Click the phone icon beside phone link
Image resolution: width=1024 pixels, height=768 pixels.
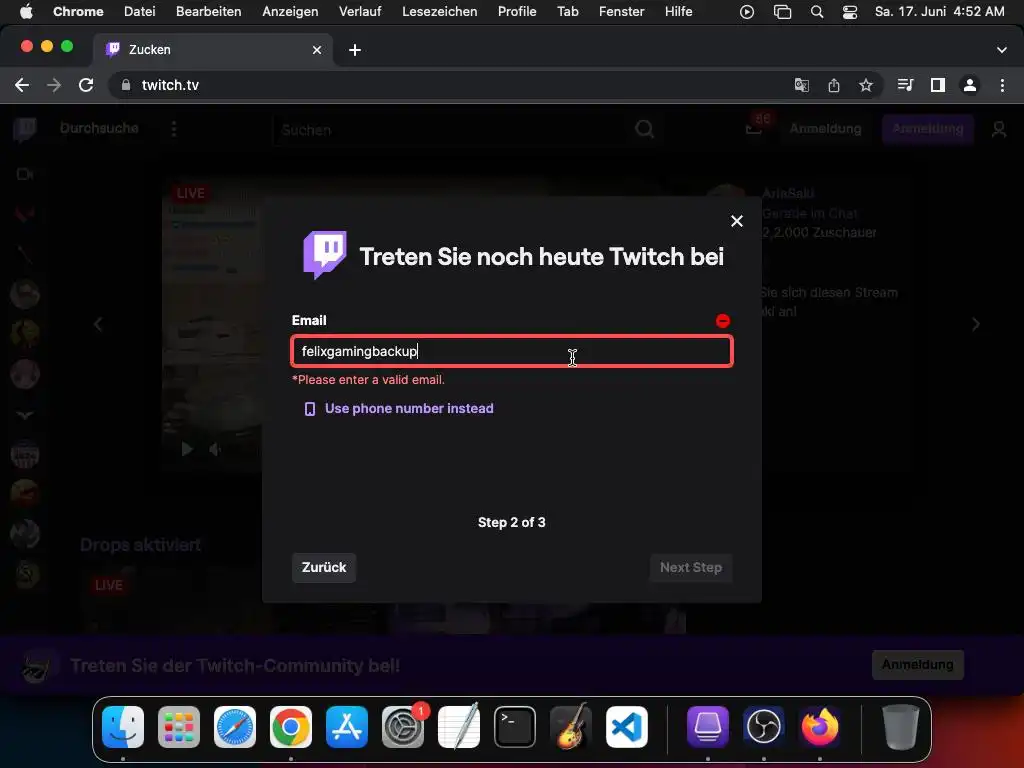click(x=310, y=409)
